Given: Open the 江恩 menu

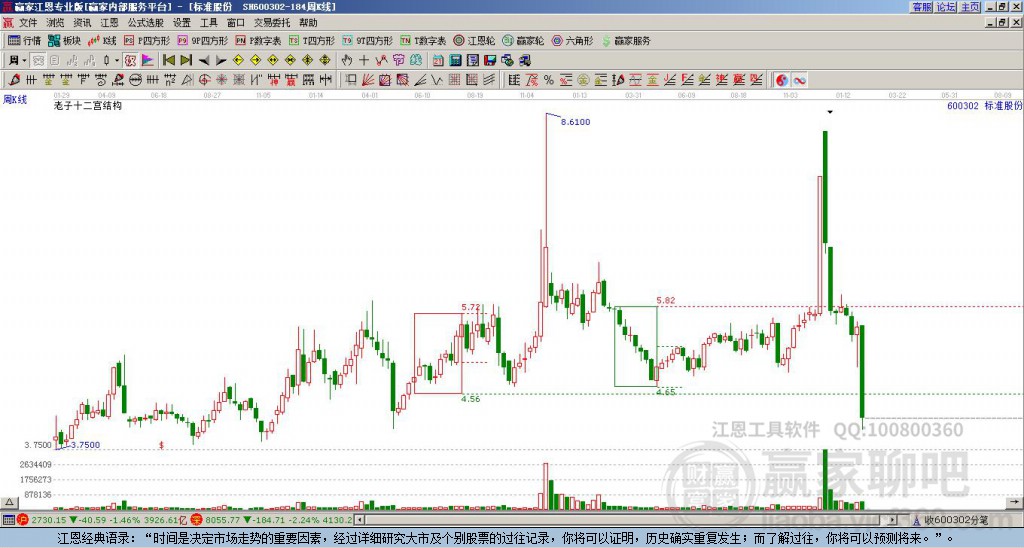Looking at the screenshot, I should (110, 23).
